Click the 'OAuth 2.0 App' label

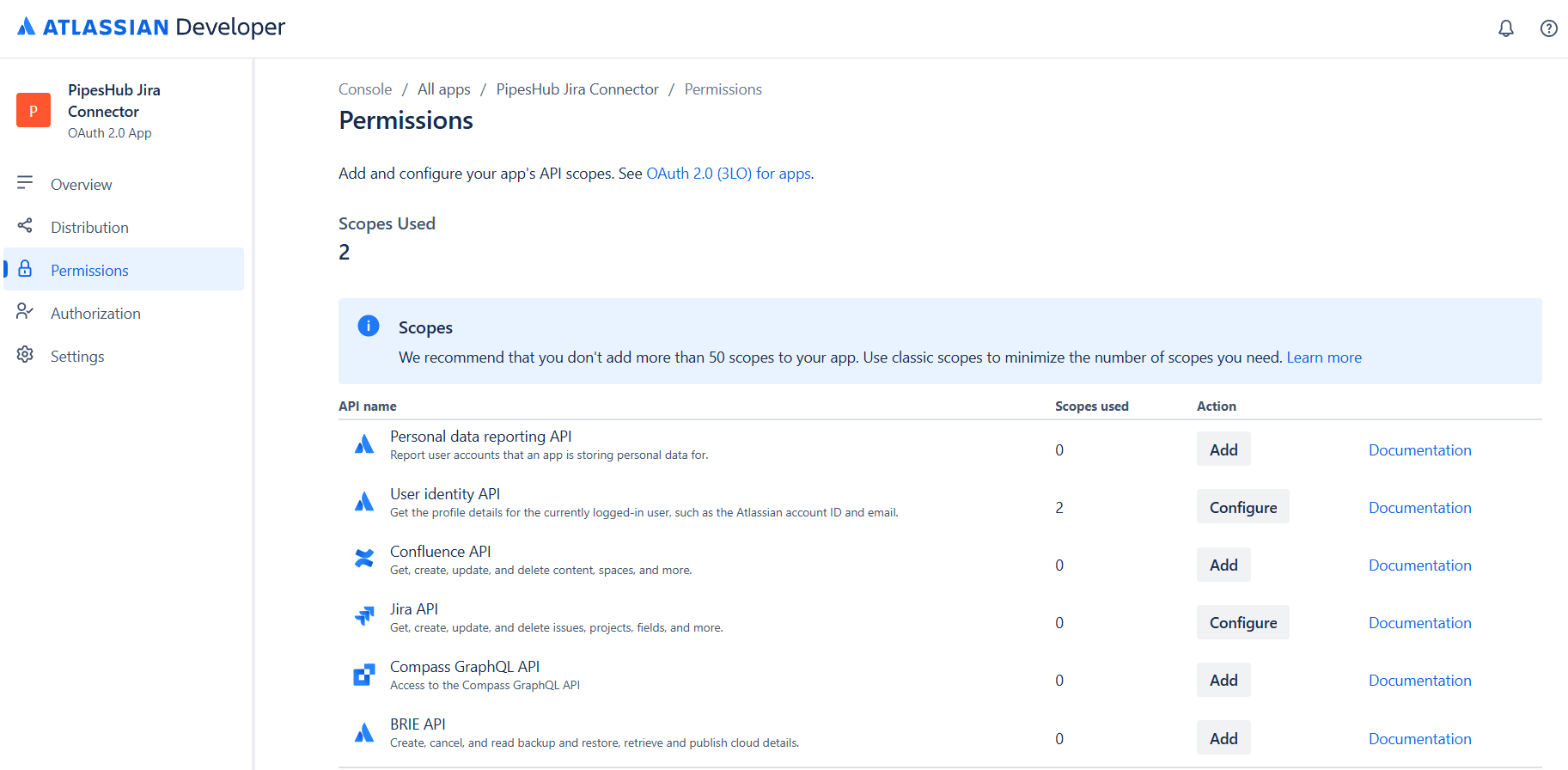click(x=110, y=133)
